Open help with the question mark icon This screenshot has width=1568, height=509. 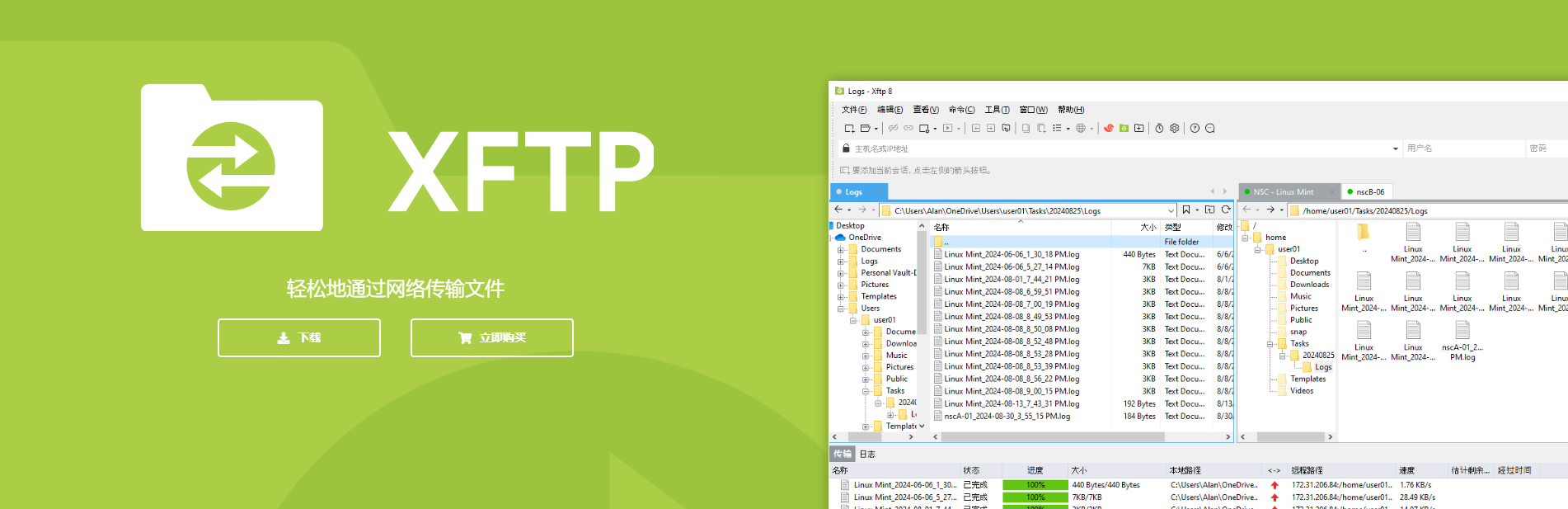[x=1195, y=128]
